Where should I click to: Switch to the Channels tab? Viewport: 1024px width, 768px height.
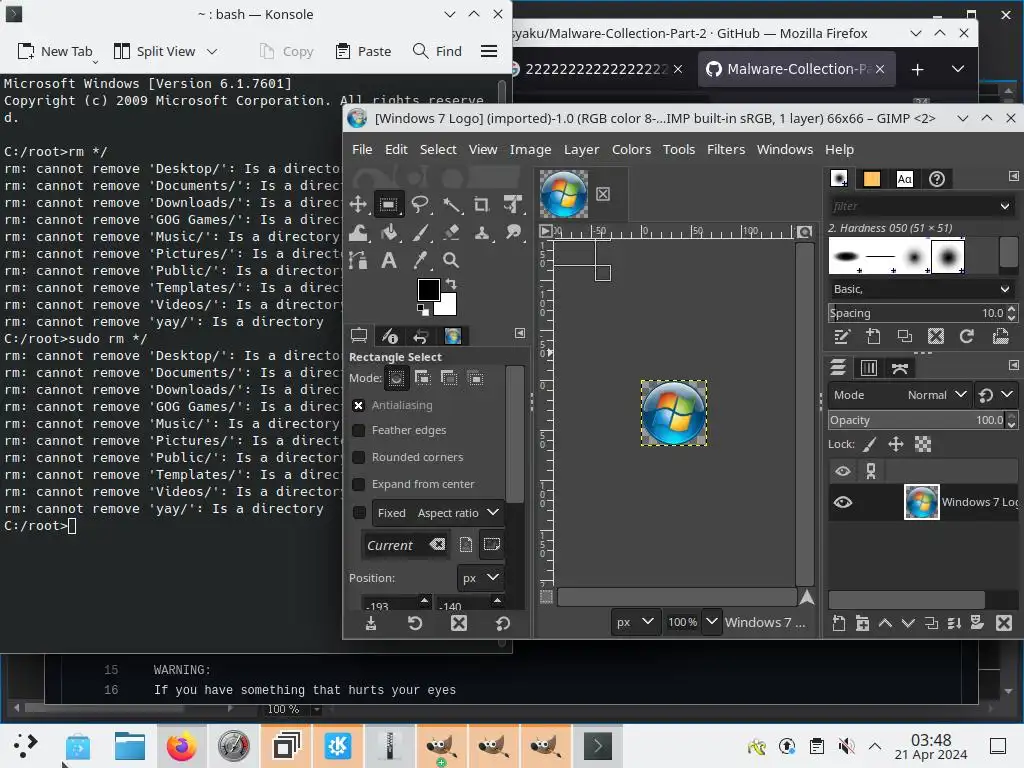point(869,368)
